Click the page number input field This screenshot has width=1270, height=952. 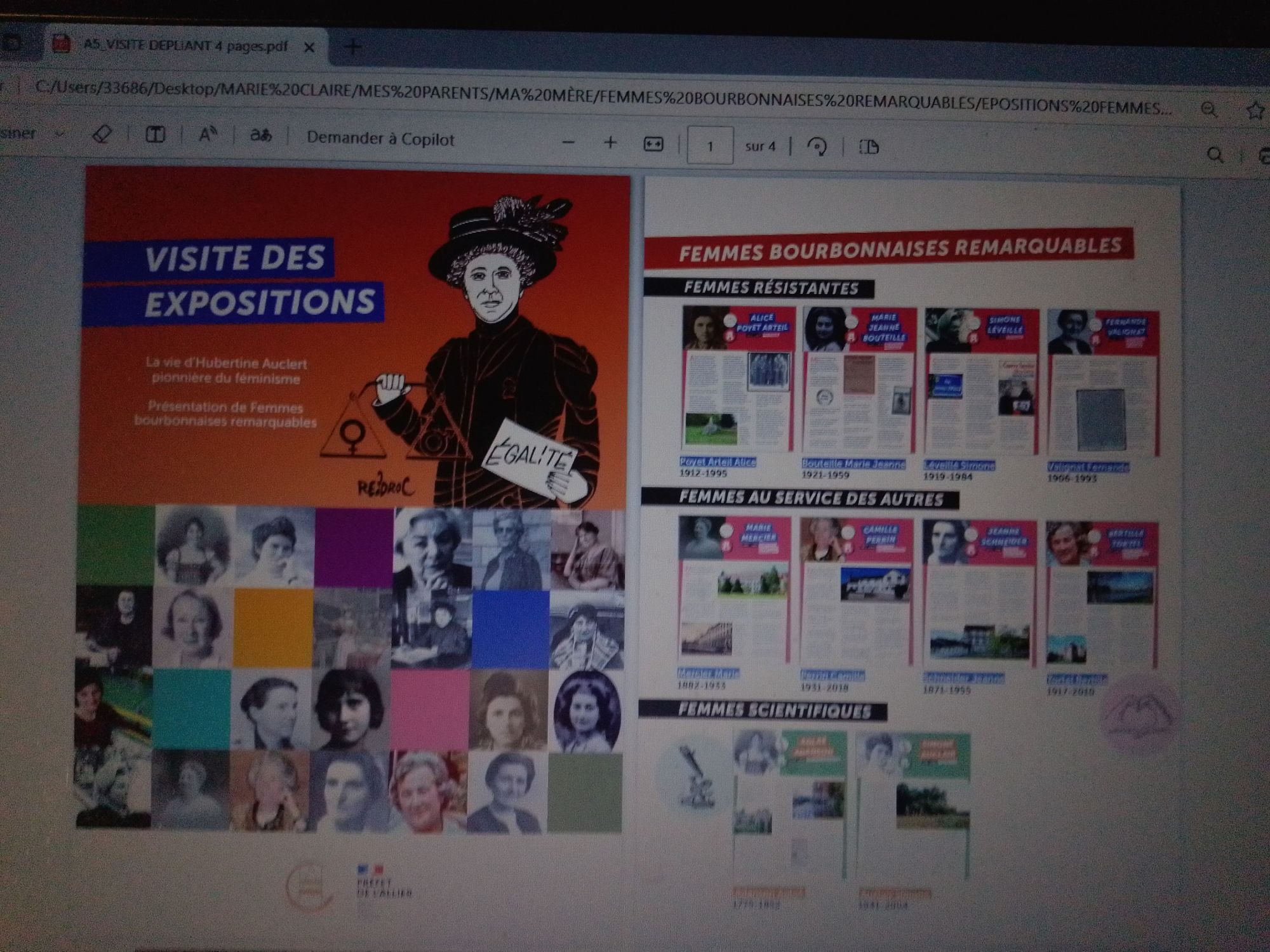710,146
